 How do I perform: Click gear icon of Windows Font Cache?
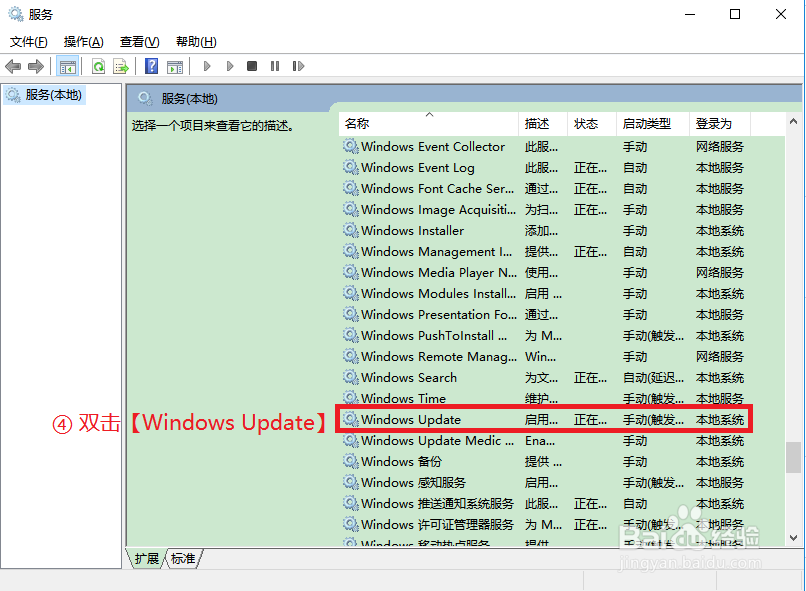[351, 189]
